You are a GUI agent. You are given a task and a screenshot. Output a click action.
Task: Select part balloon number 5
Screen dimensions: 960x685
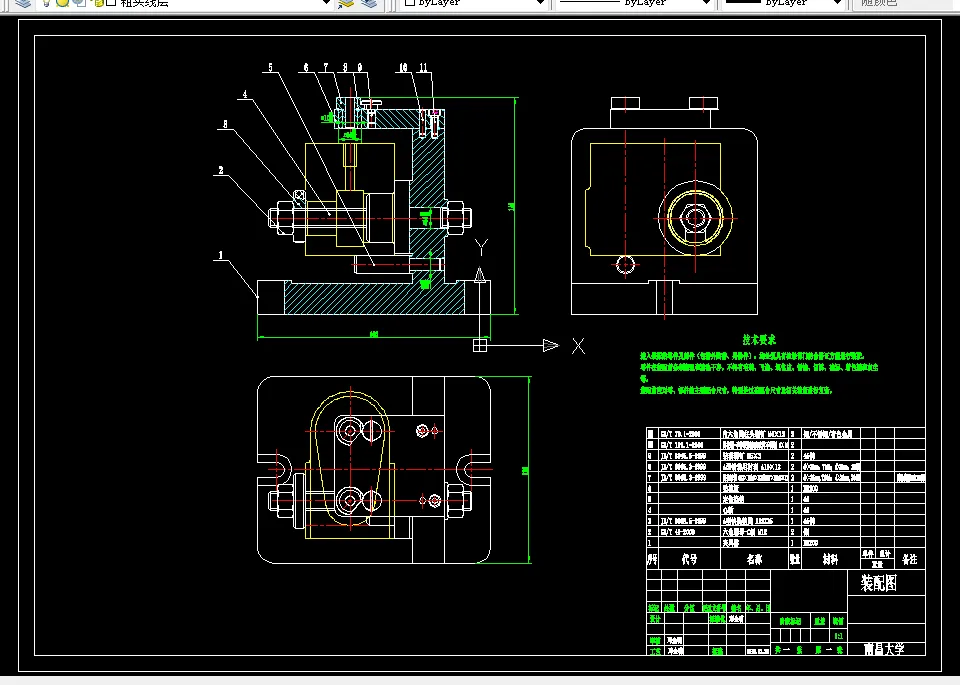(271, 68)
